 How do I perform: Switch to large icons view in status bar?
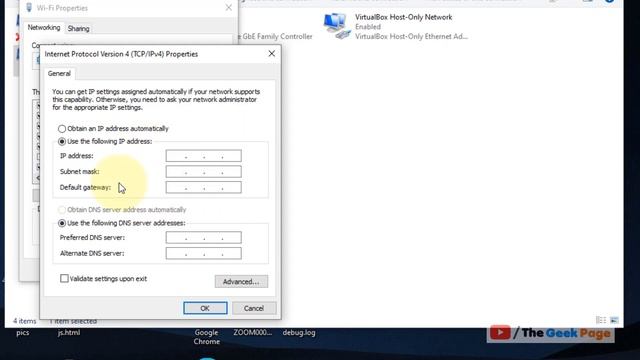pos(614,320)
